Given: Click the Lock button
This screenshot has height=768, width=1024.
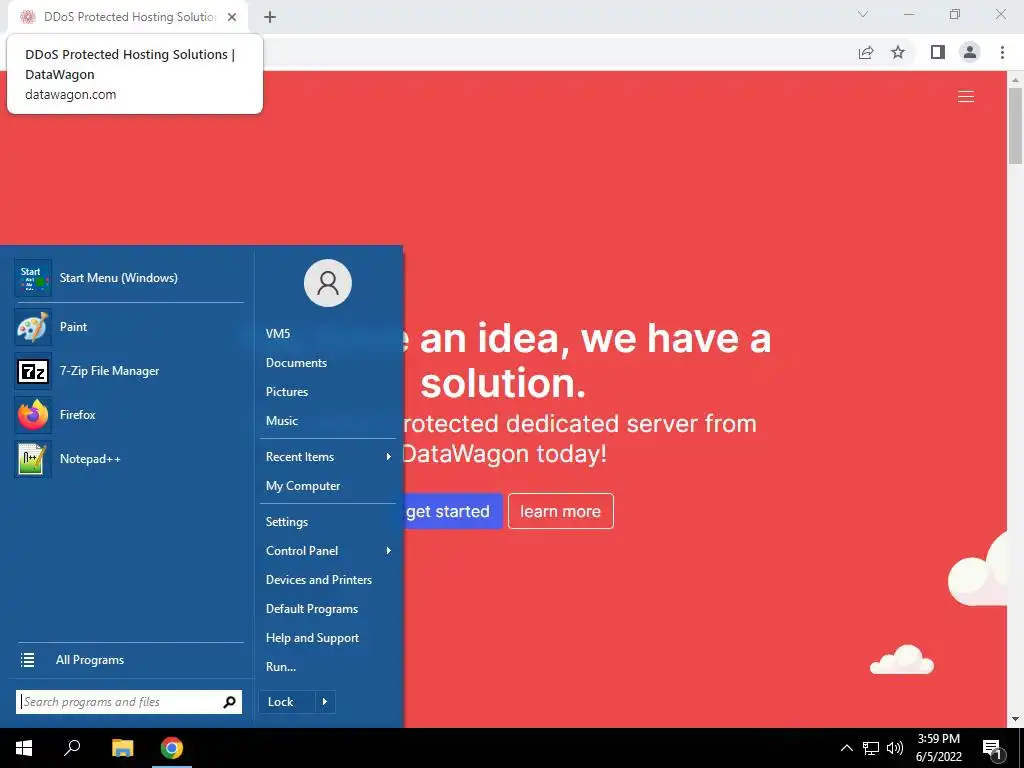Looking at the screenshot, I should coord(287,702).
